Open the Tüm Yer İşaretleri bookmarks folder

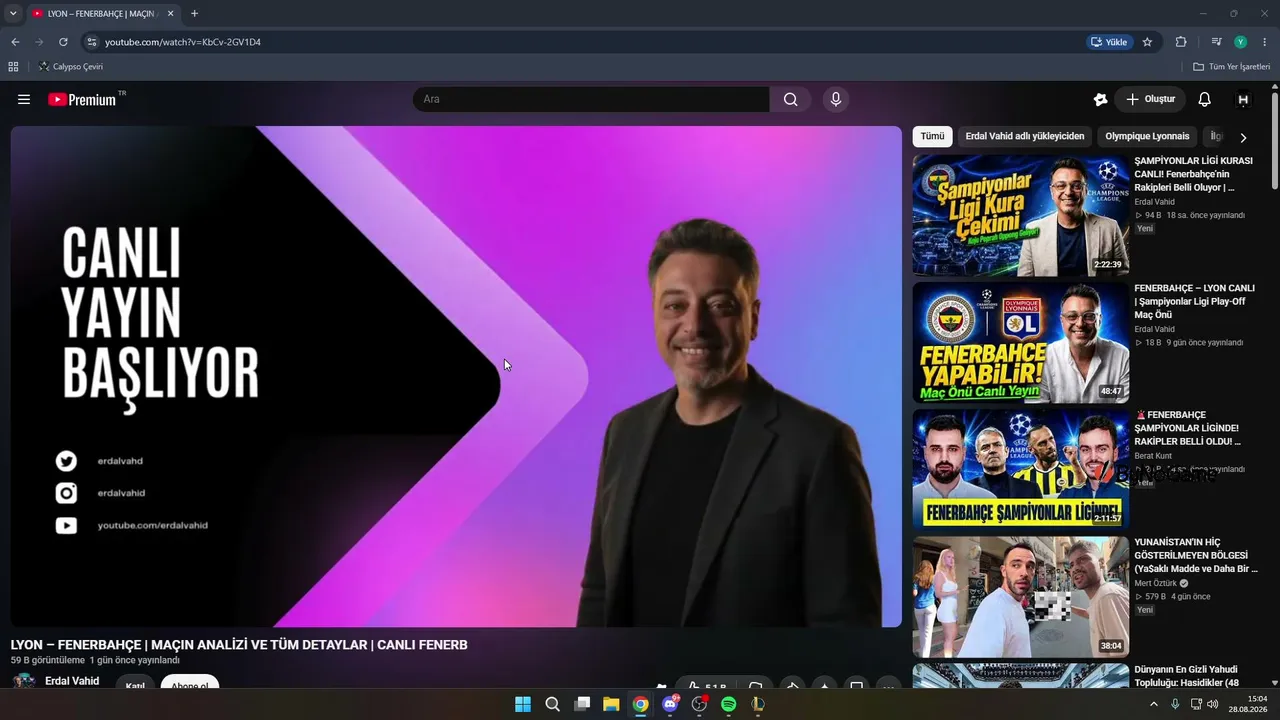1231,67
